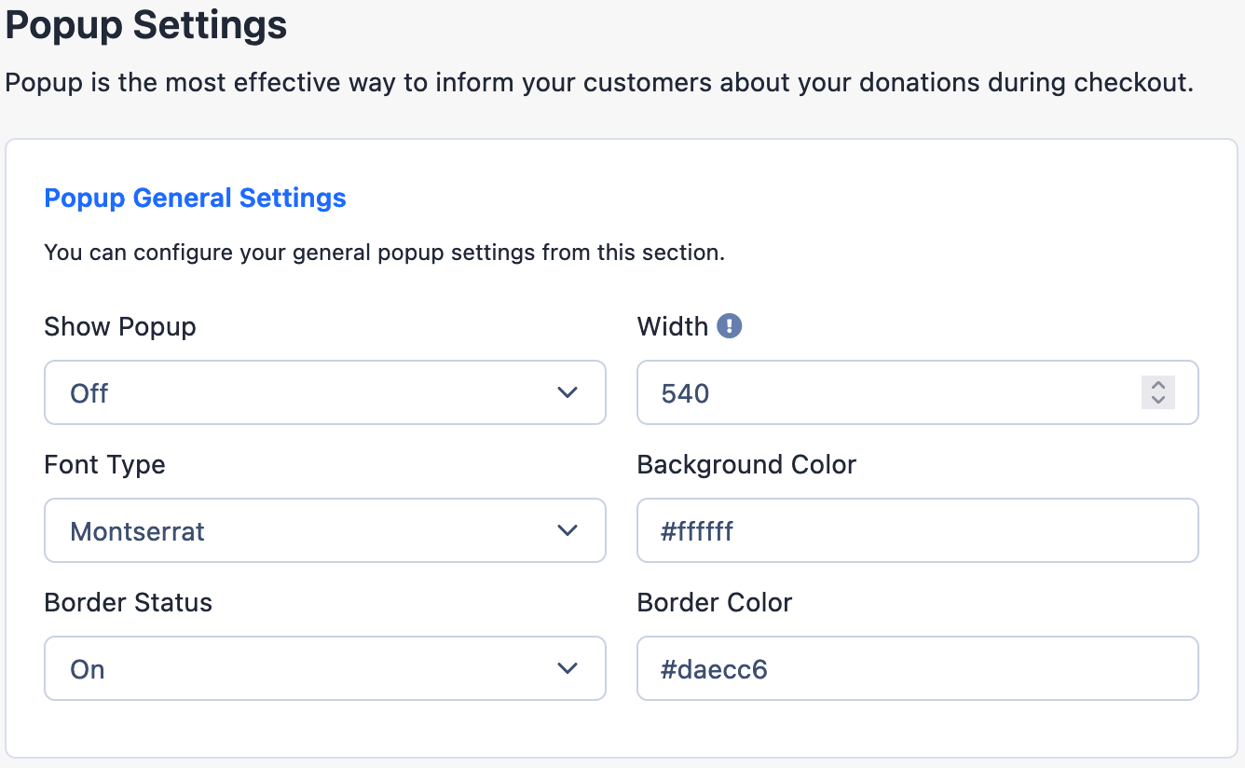Viewport: 1245px width, 768px height.
Task: Click the chevron arrow in Border Status field
Action: 567,669
